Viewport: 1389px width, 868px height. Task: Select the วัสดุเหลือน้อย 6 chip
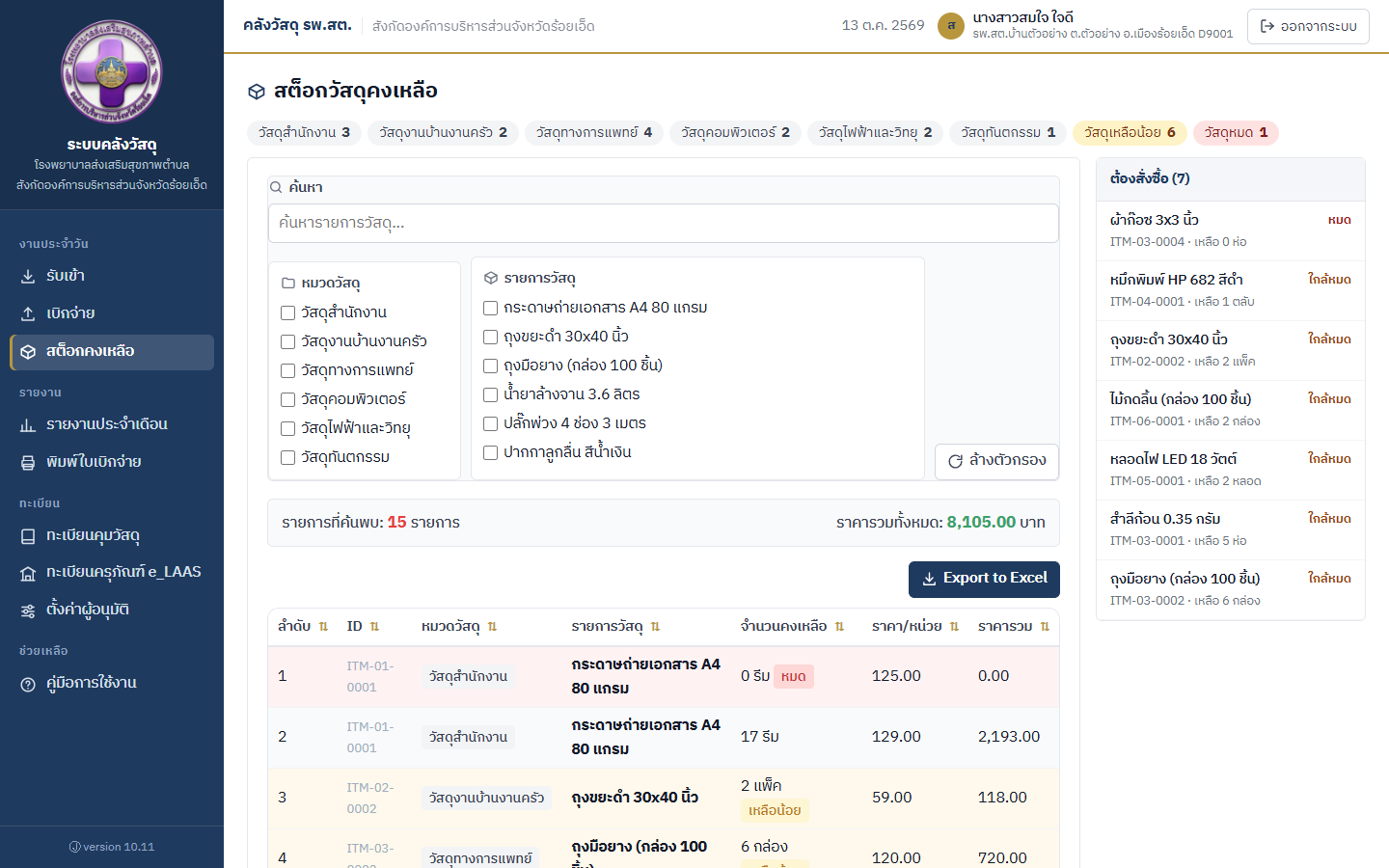click(x=1130, y=133)
